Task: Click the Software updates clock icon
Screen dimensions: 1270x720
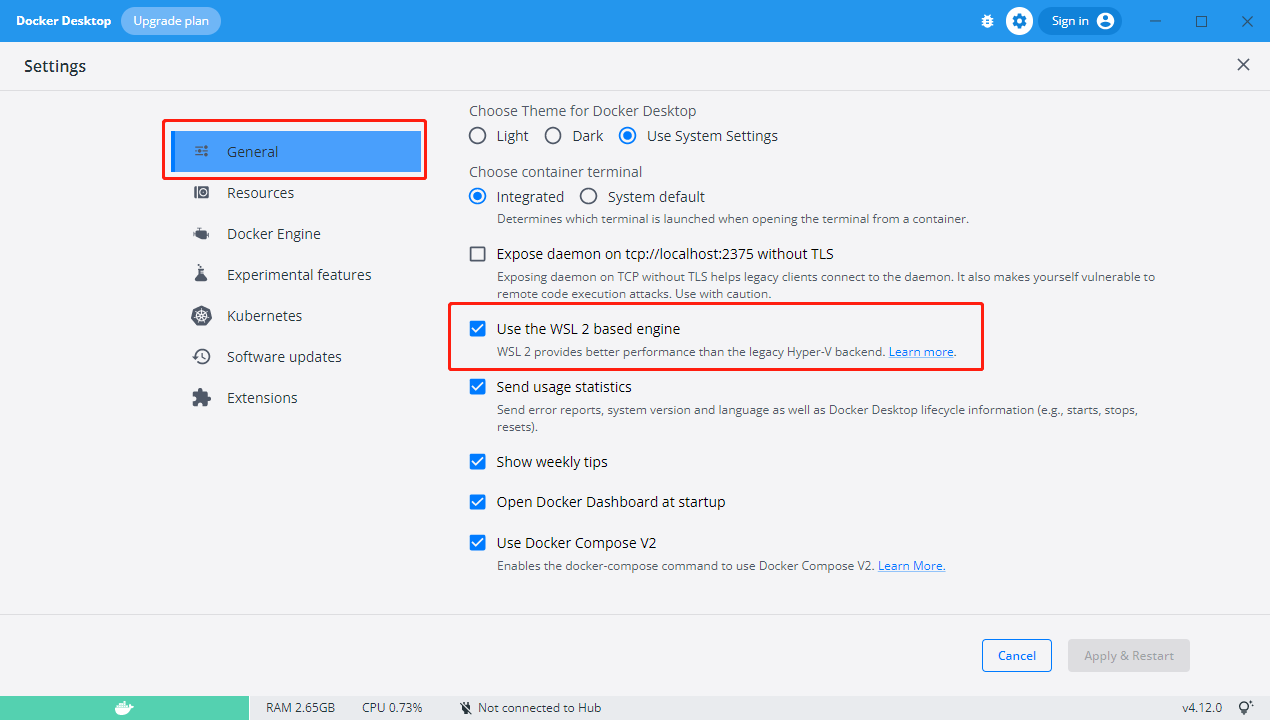Action: click(x=201, y=357)
